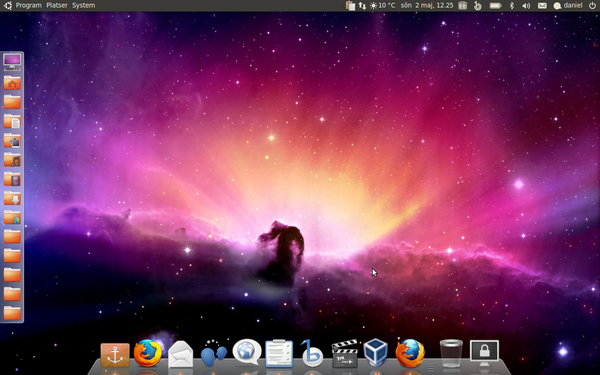Launch the blue chat buddies app
This screenshot has width=600, height=375.
click(214, 353)
